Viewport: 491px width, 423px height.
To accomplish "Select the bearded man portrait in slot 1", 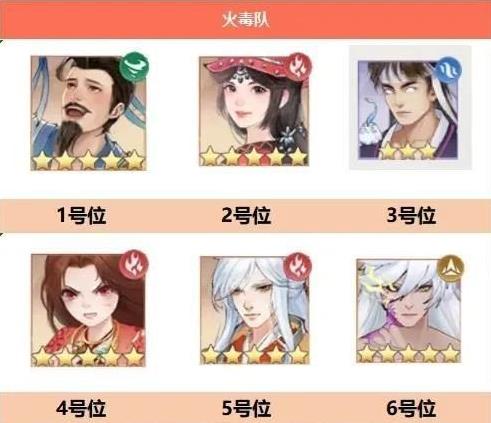I will pos(88,113).
